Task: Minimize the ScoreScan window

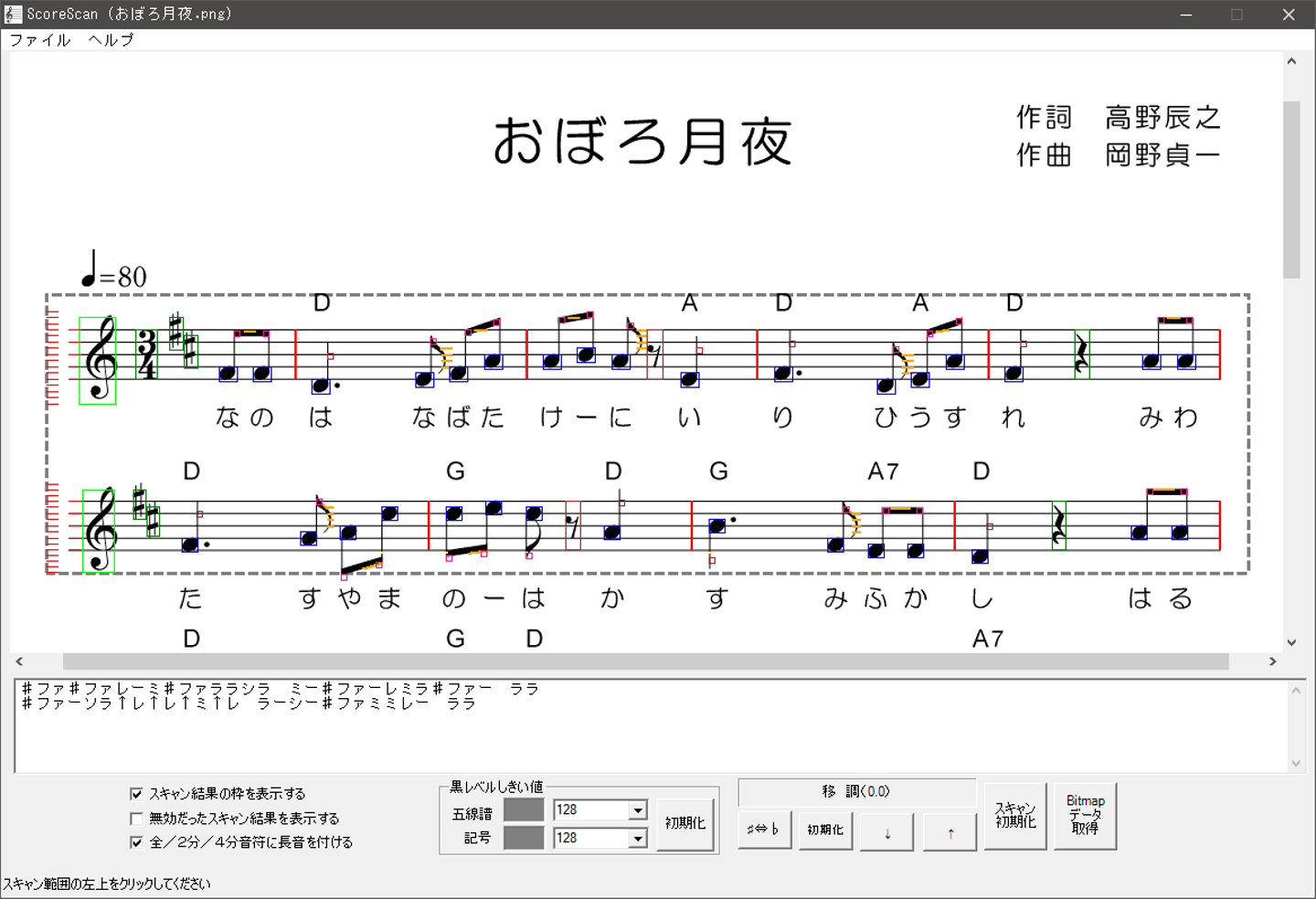Action: (1186, 15)
